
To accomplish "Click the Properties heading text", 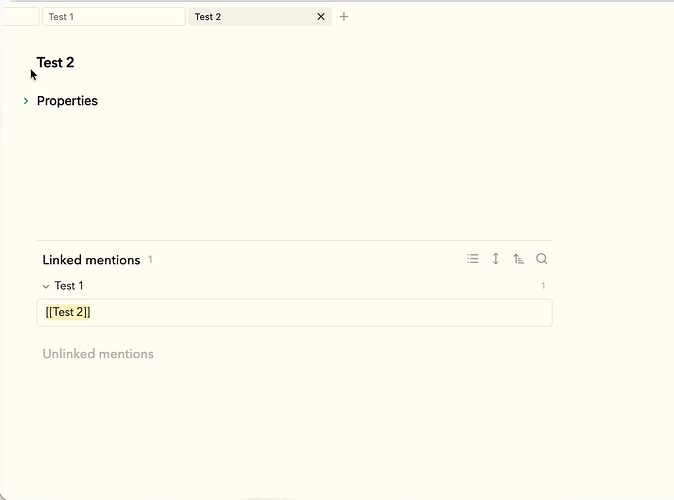I will click(x=67, y=101).
